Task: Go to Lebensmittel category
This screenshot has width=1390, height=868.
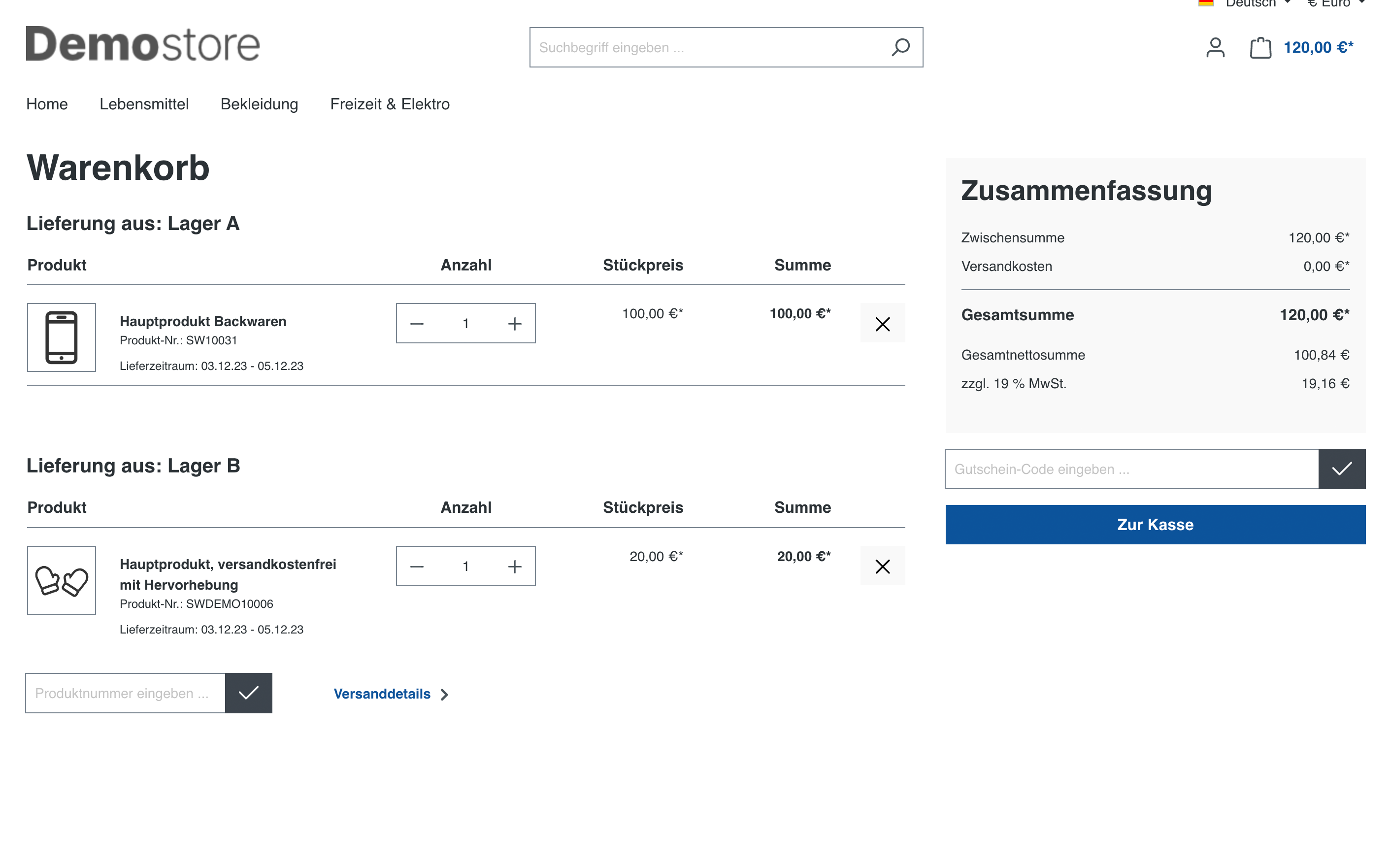Action: [144, 104]
